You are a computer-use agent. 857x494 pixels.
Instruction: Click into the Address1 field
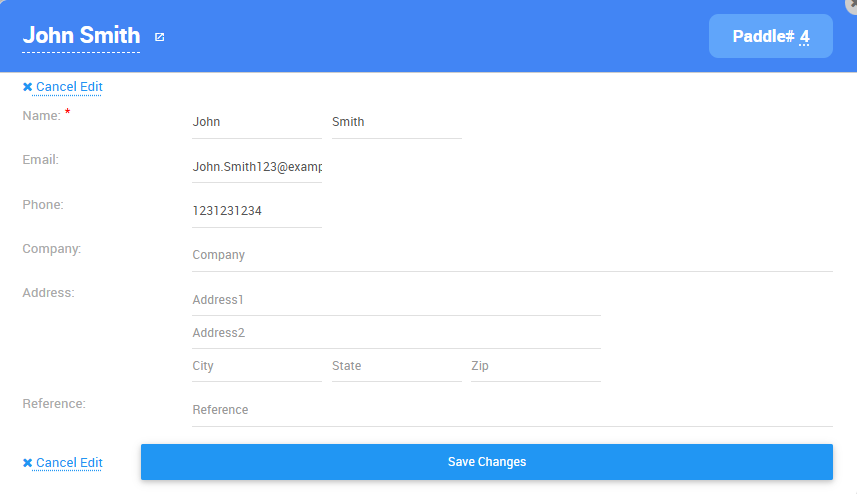click(396, 300)
